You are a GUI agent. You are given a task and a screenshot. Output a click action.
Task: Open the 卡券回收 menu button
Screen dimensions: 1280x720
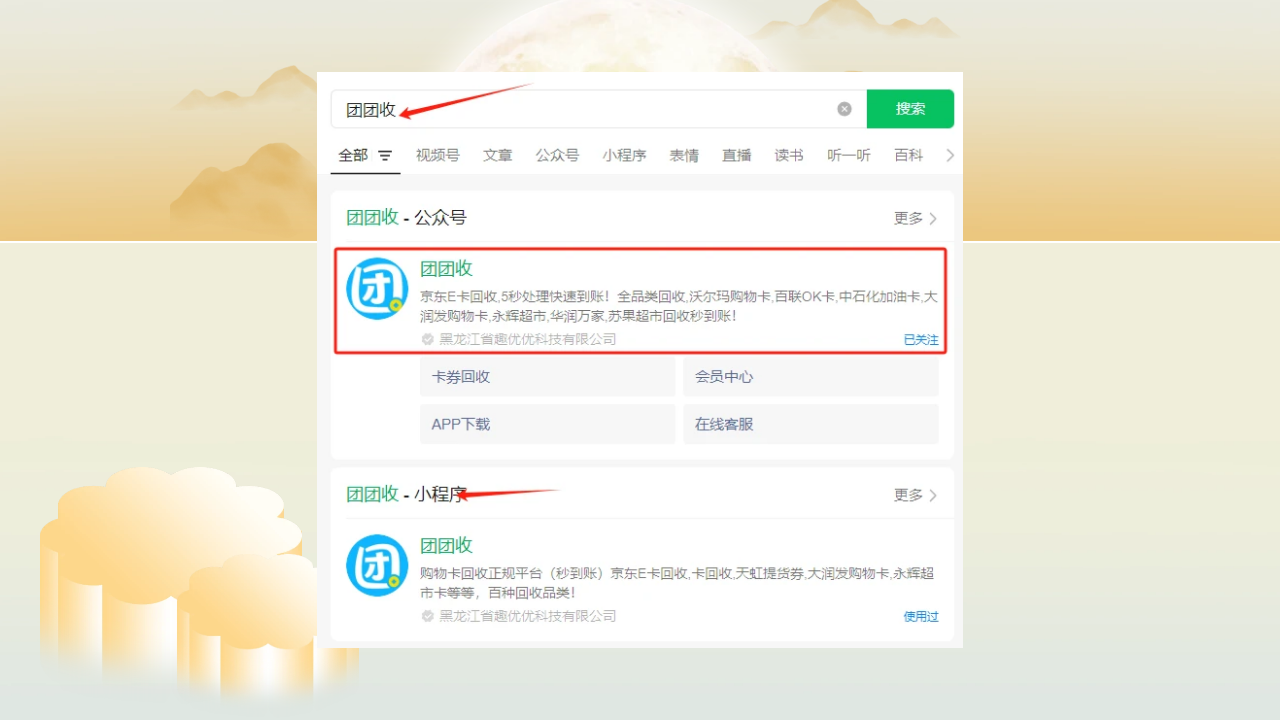[548, 377]
